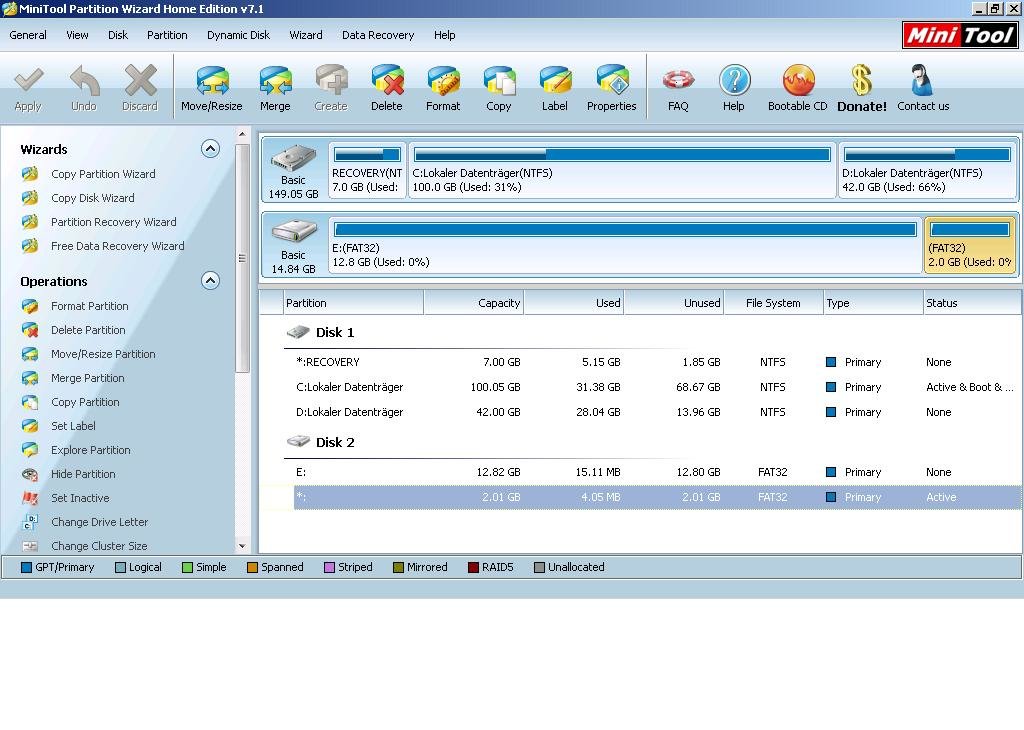
Task: Select the 14.84 GB Basic disk icon
Action: pos(293,232)
